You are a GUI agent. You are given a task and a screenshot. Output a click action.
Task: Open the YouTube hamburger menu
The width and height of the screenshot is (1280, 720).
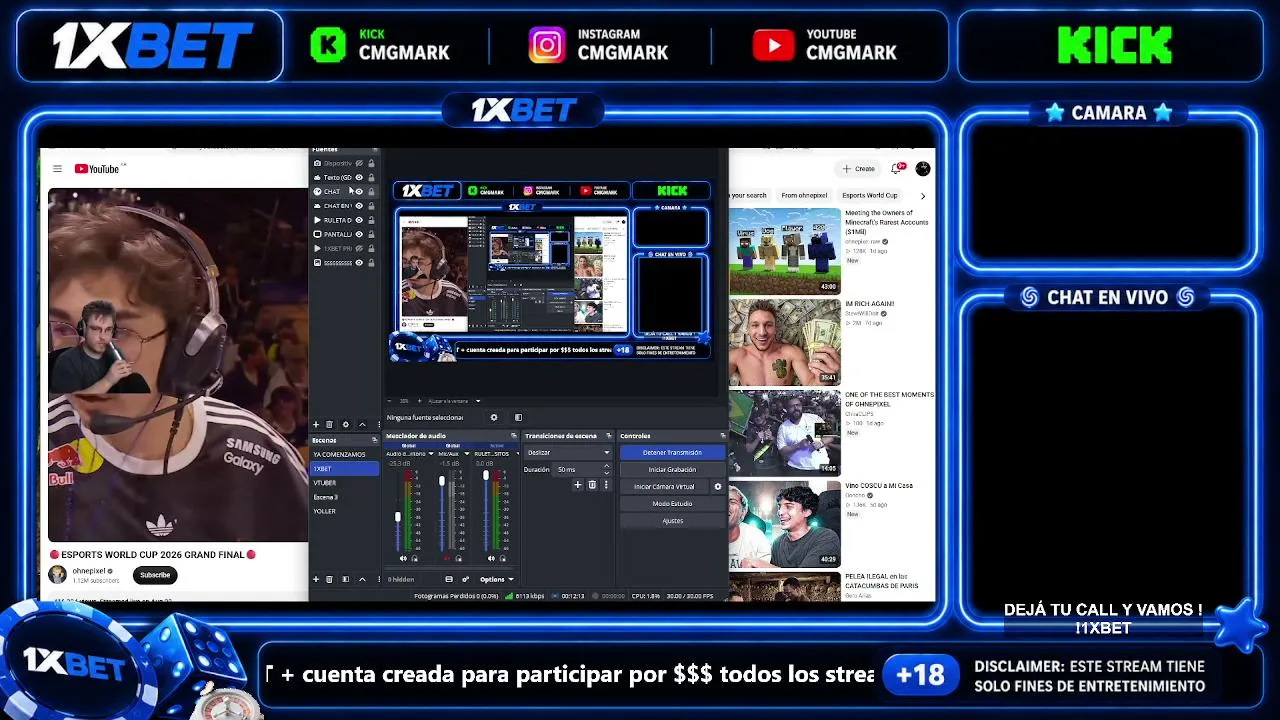[57, 169]
